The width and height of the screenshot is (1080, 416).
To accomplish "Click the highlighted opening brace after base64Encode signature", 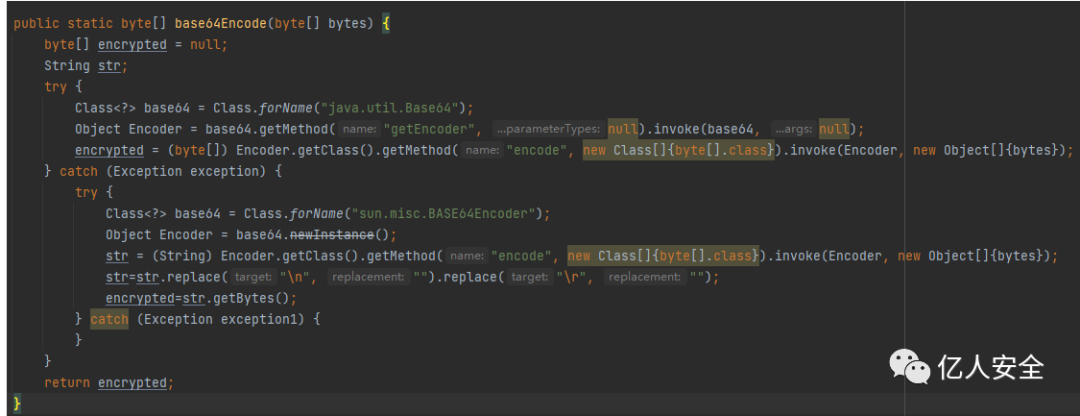I will [x=386, y=23].
